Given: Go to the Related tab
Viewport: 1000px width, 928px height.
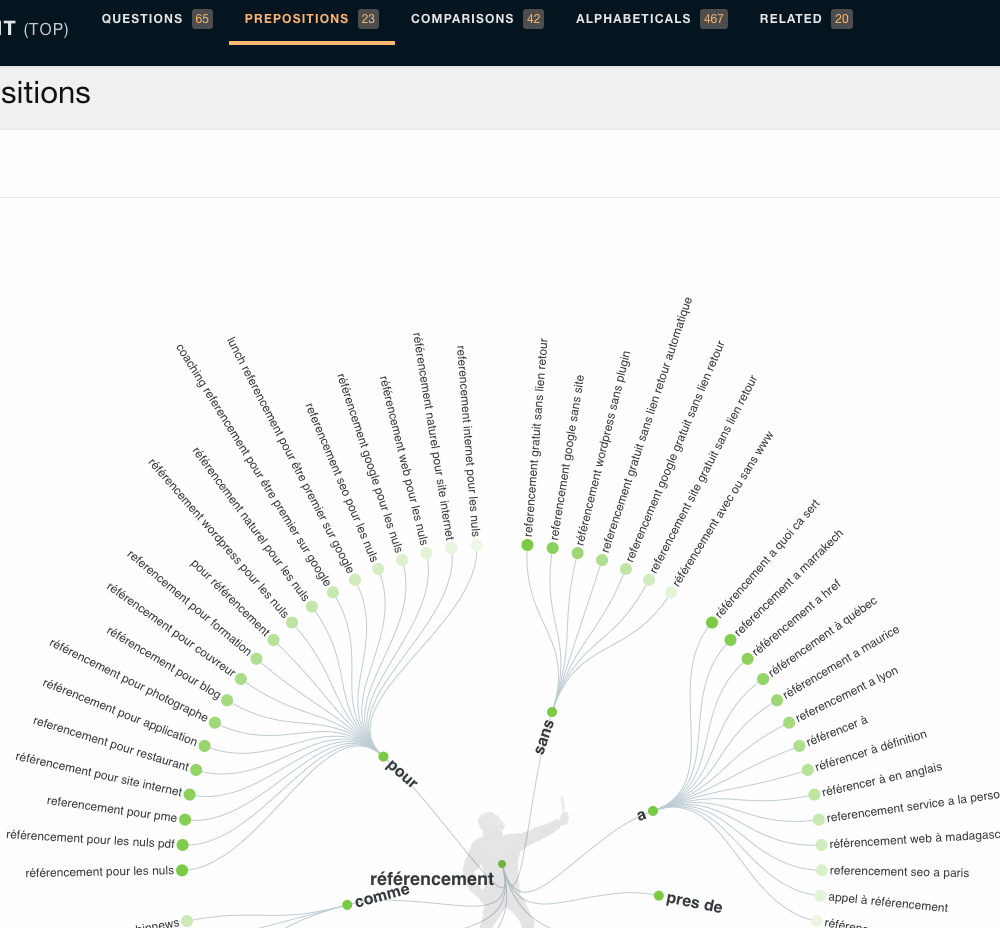Looking at the screenshot, I should [x=805, y=19].
